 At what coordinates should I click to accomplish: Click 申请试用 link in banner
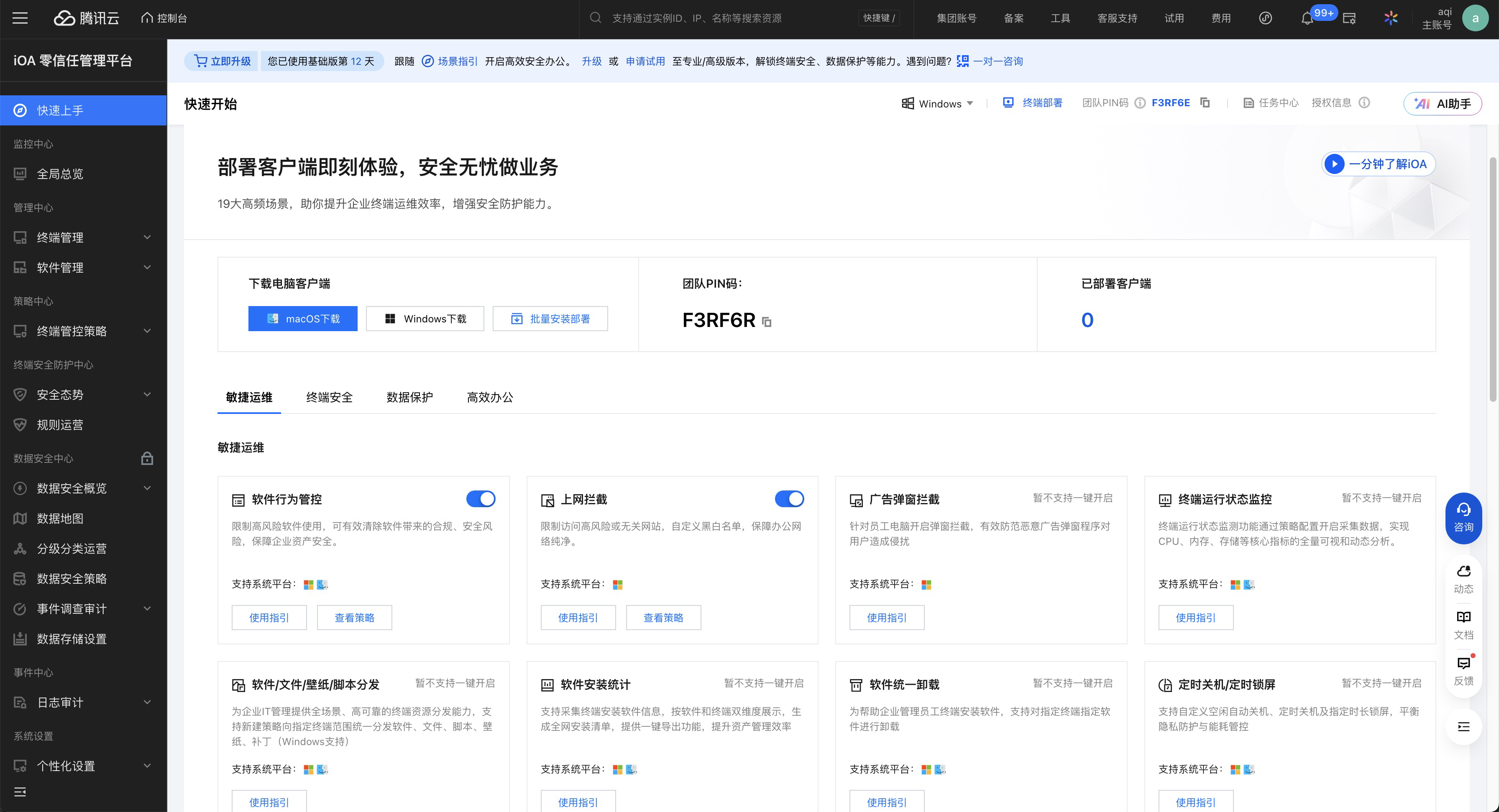pos(645,61)
